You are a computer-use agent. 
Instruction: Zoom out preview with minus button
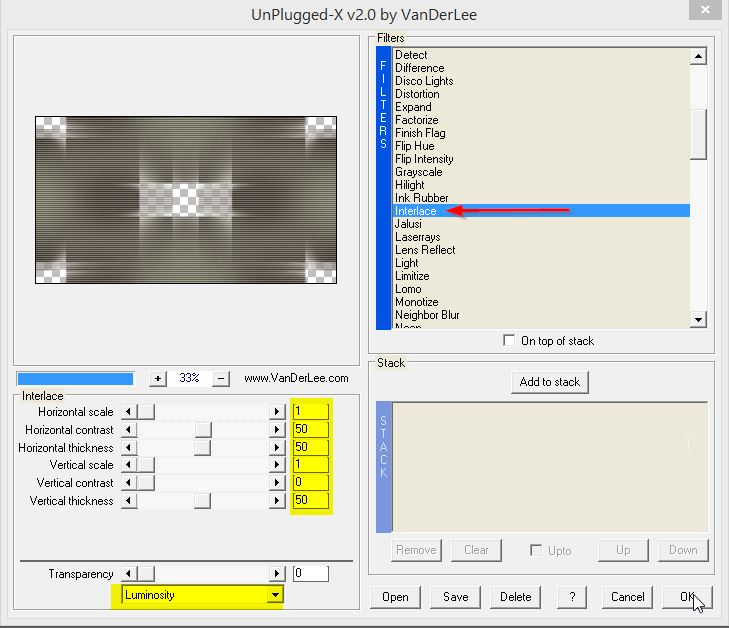coord(221,379)
